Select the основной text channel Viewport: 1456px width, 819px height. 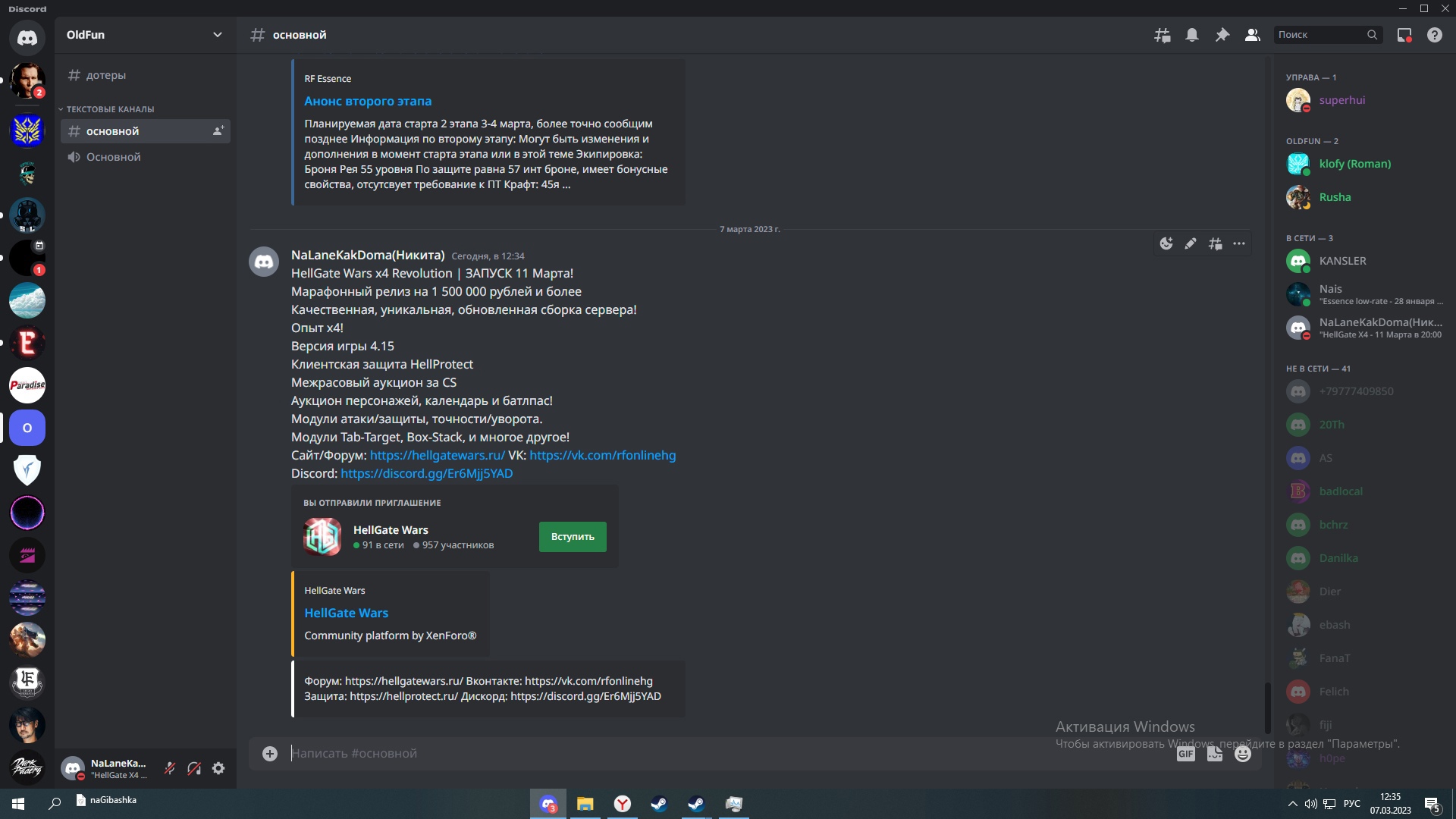(146, 131)
